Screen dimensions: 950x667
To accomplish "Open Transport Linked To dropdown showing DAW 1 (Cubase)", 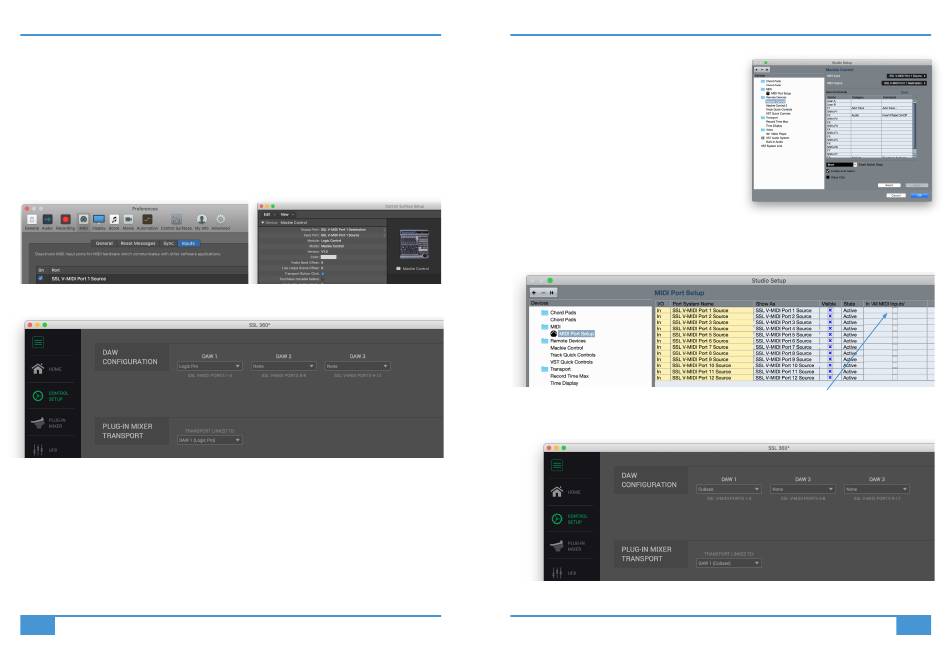I will click(728, 563).
